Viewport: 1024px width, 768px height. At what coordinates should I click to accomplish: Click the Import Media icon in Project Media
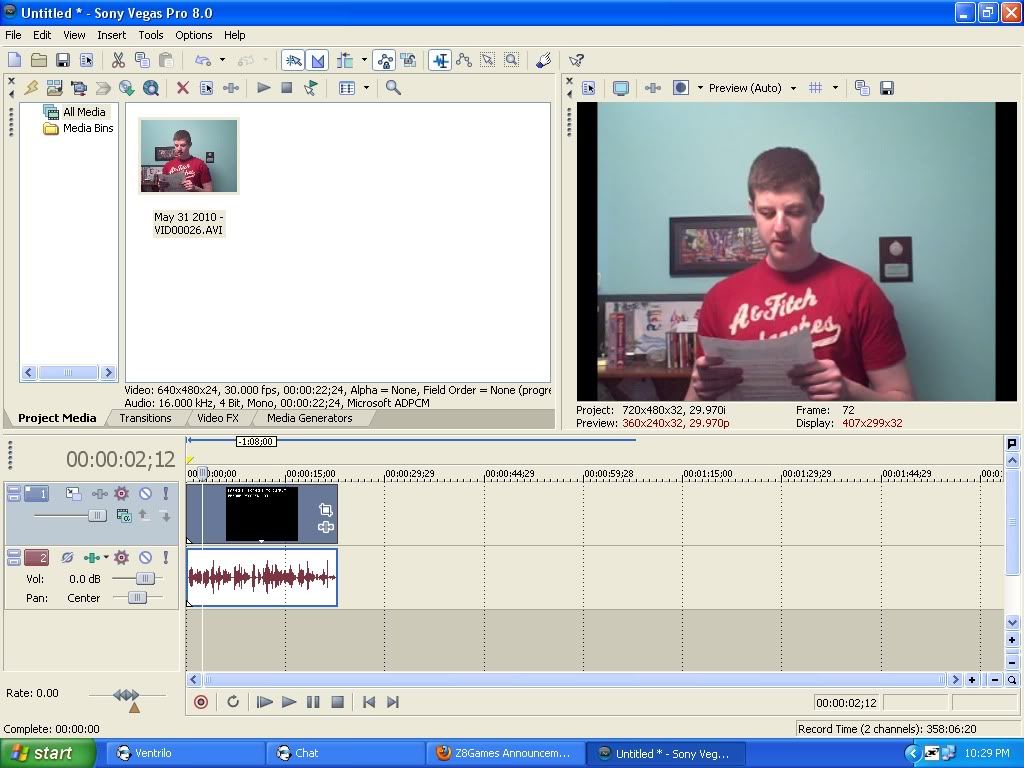(54, 88)
